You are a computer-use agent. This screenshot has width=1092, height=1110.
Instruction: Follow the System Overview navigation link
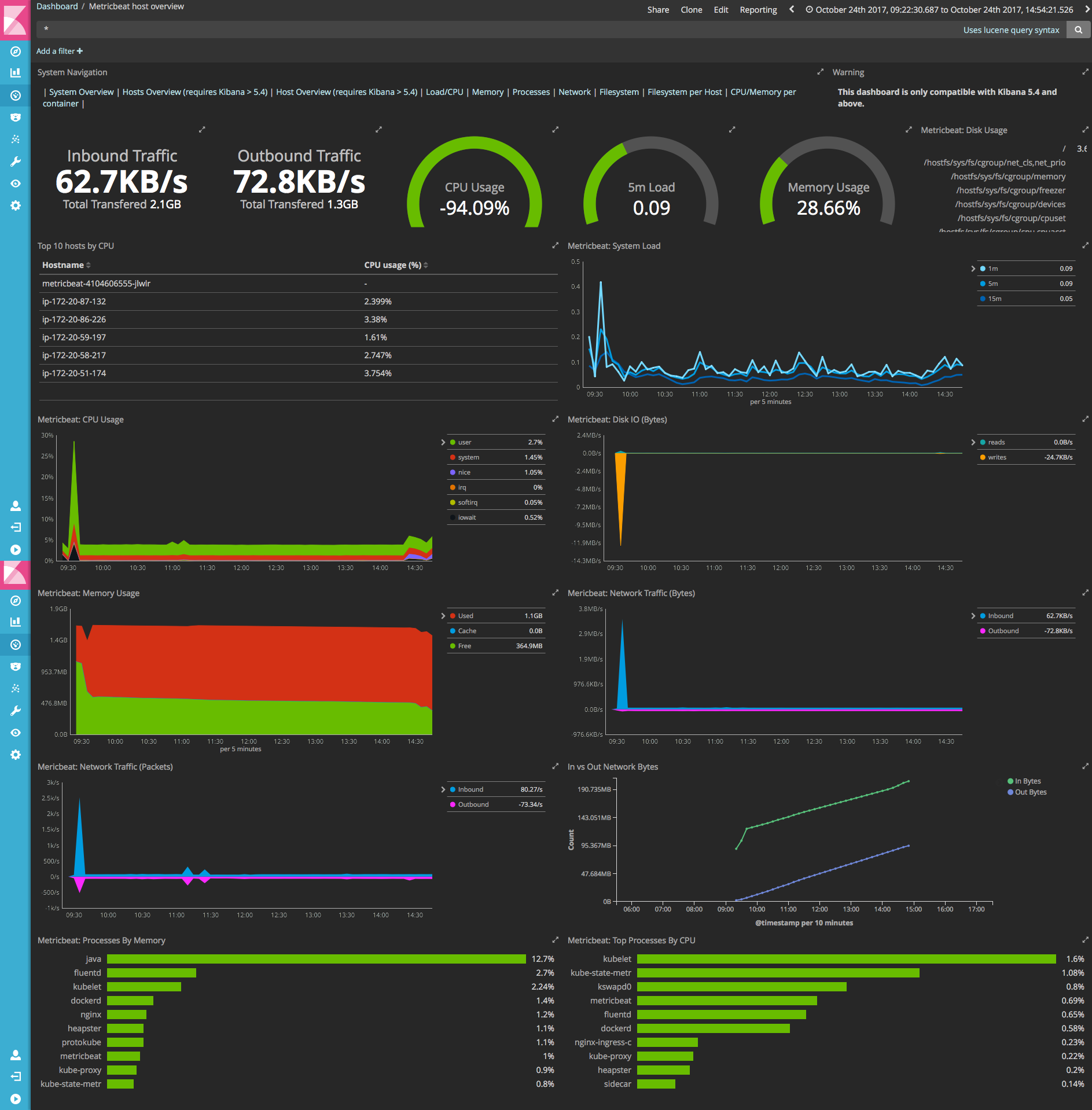(x=82, y=92)
